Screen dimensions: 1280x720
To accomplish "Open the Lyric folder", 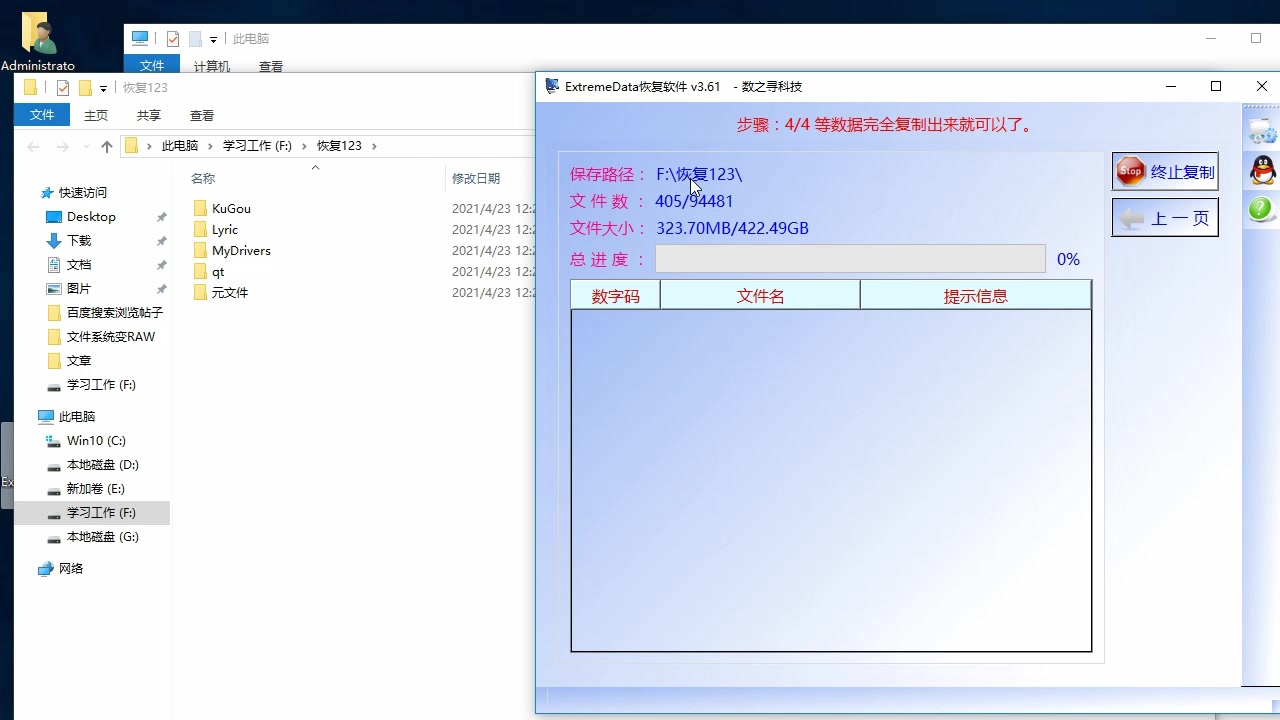I will 225,230.
